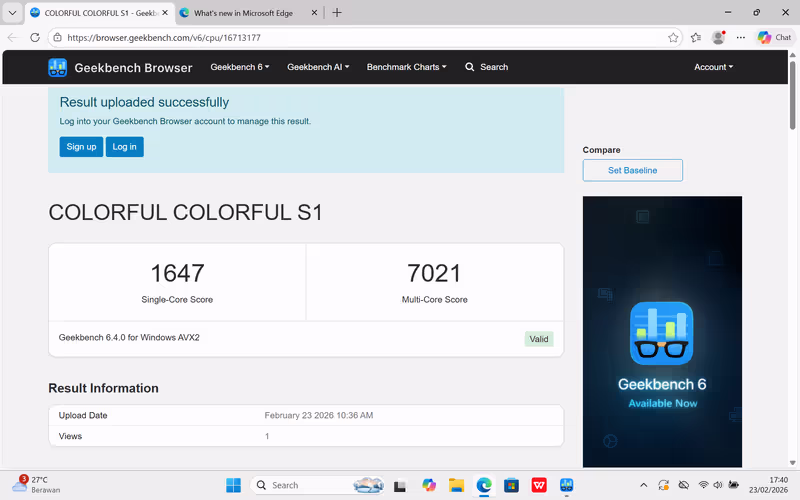The image size is (800, 500).
Task: Click the browser address bar URL
Action: point(164,37)
